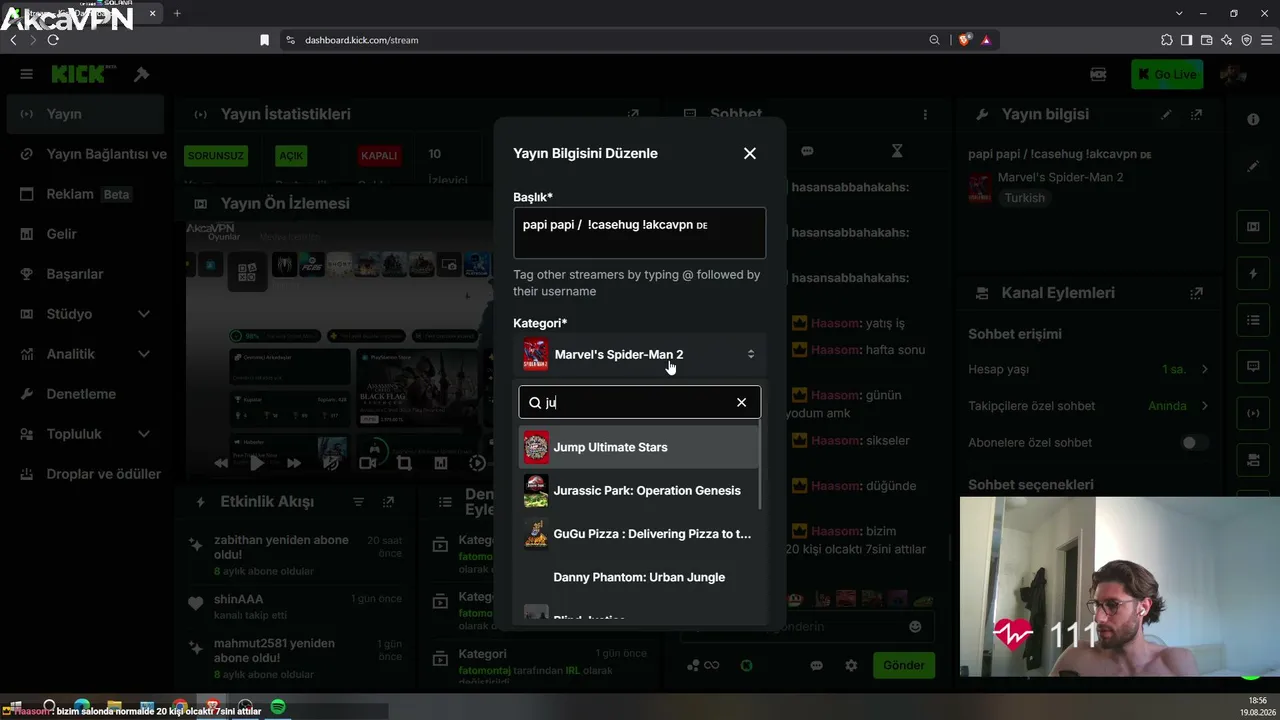Image resolution: width=1280 pixels, height=720 pixels.
Task: Open a new browser tab
Action: (x=177, y=13)
